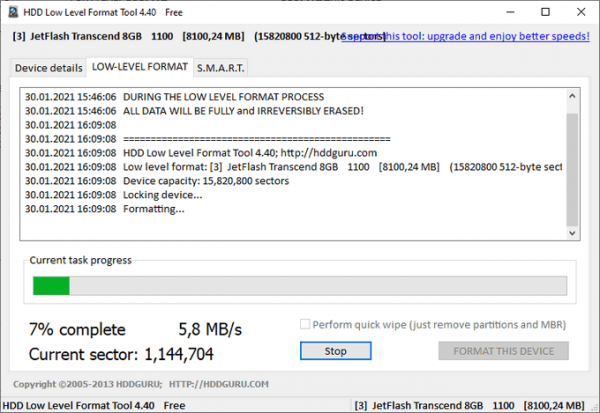Click the 'Current sector: 1,144,704' text

[121, 354]
